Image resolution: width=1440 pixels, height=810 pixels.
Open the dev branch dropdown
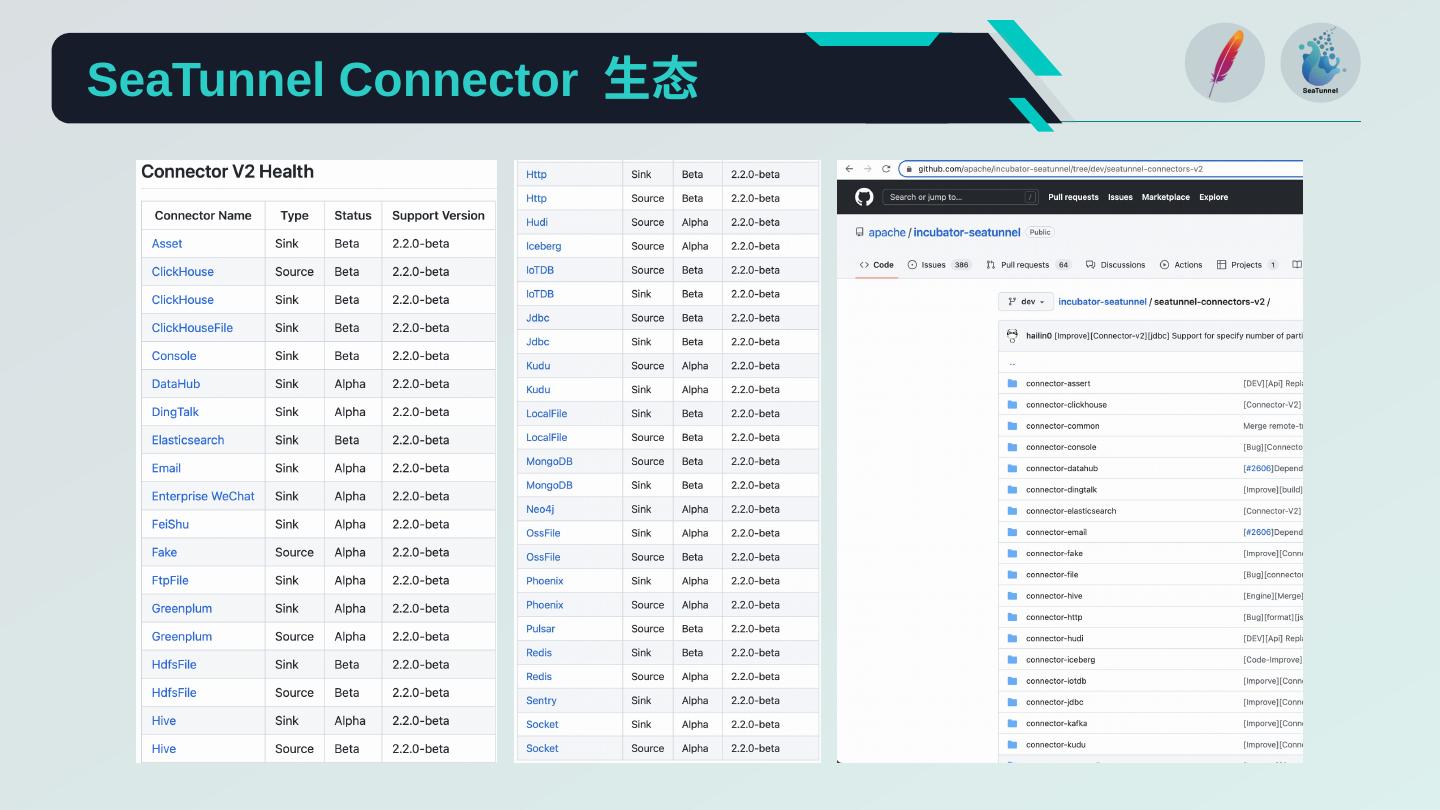[x=1024, y=301]
